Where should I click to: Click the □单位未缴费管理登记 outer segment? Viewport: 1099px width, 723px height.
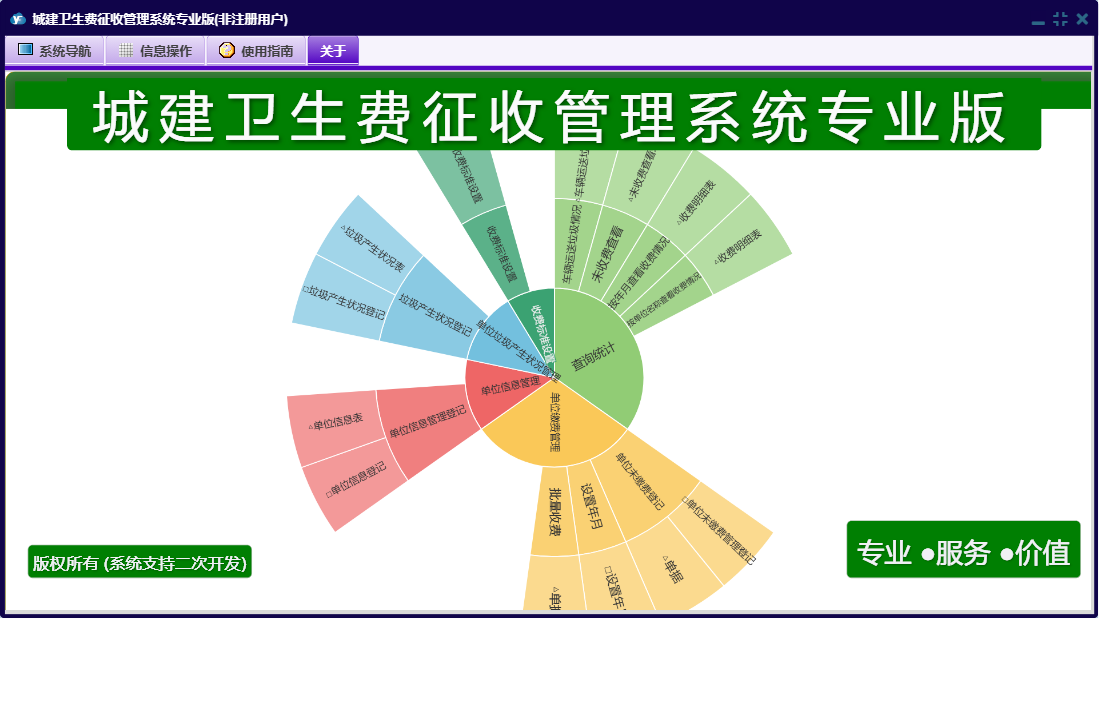point(721,531)
